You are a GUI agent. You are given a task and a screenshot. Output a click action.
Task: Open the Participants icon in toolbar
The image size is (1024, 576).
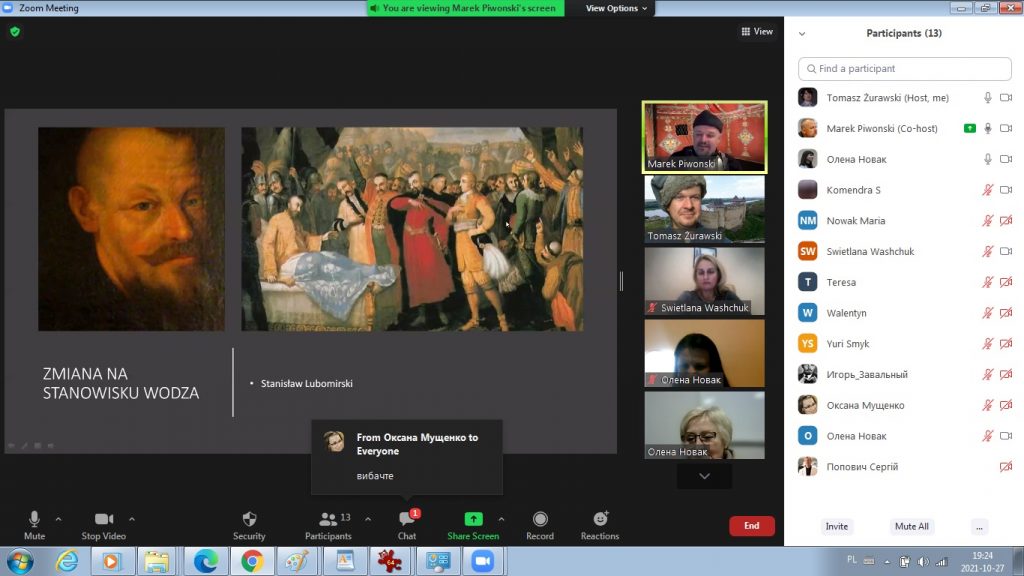pos(327,519)
